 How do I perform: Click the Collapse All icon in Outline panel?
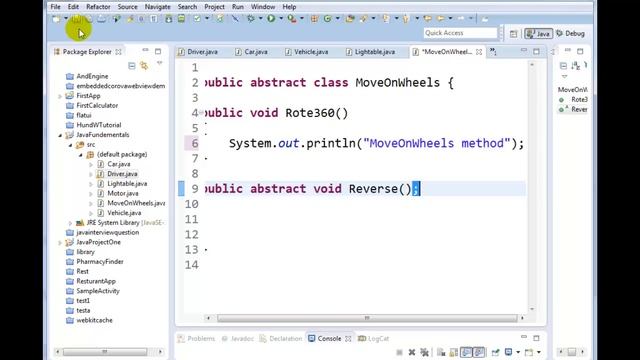click(x=563, y=66)
